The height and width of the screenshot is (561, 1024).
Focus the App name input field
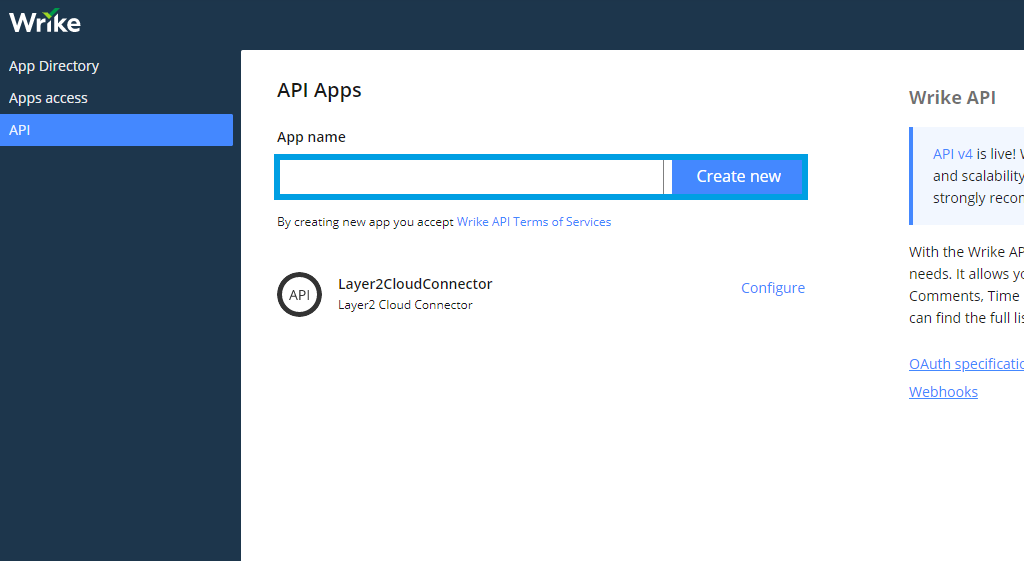pyautogui.click(x=470, y=177)
